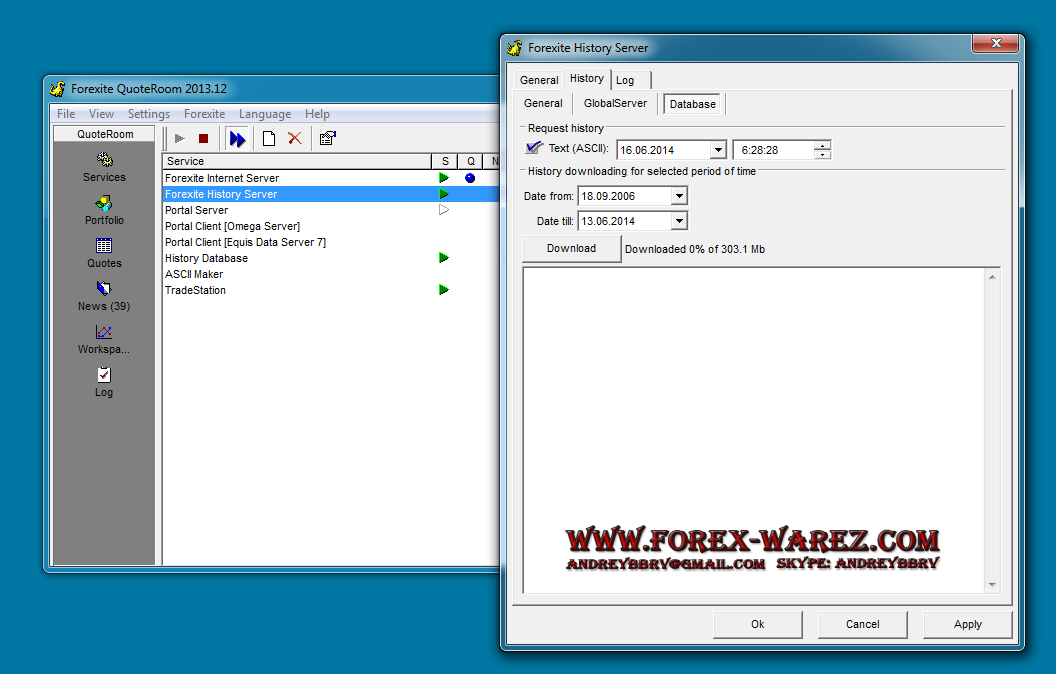The image size is (1056, 674).
Task: Click the Apply button
Action: 967,624
